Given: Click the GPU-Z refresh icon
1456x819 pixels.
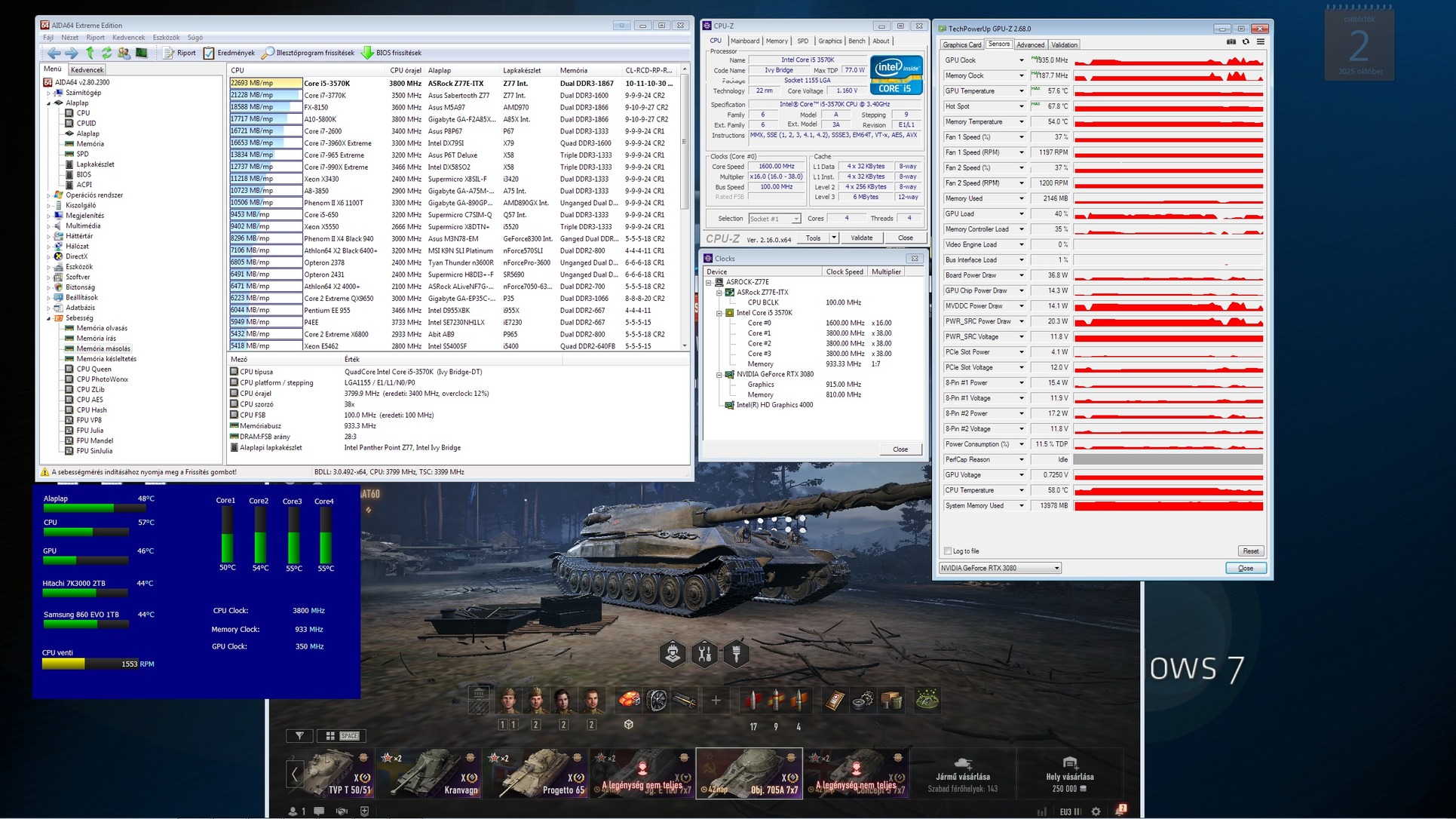Looking at the screenshot, I should tap(1246, 42).
